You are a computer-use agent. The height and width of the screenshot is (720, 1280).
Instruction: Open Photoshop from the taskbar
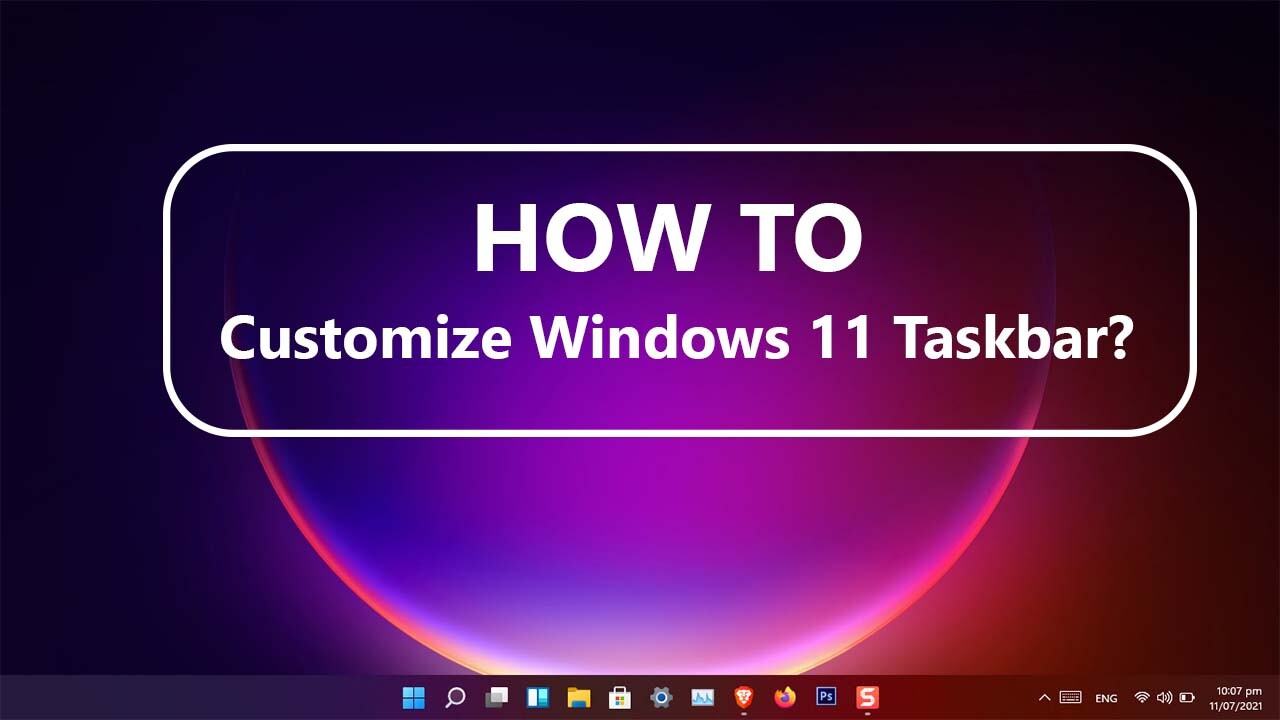click(x=826, y=697)
